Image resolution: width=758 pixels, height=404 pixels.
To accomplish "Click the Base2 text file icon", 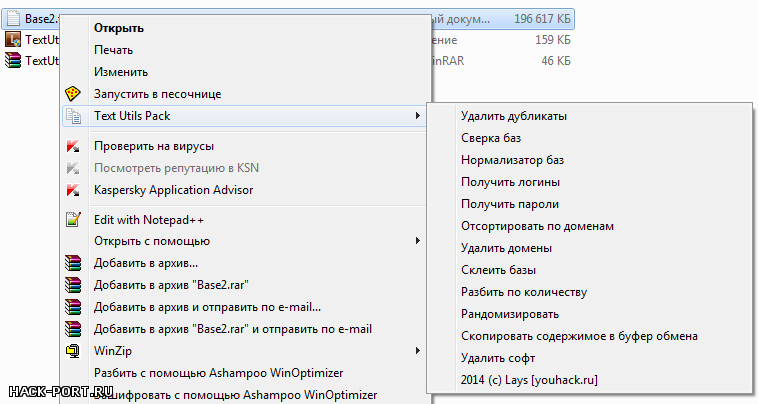I will pos(13,18).
